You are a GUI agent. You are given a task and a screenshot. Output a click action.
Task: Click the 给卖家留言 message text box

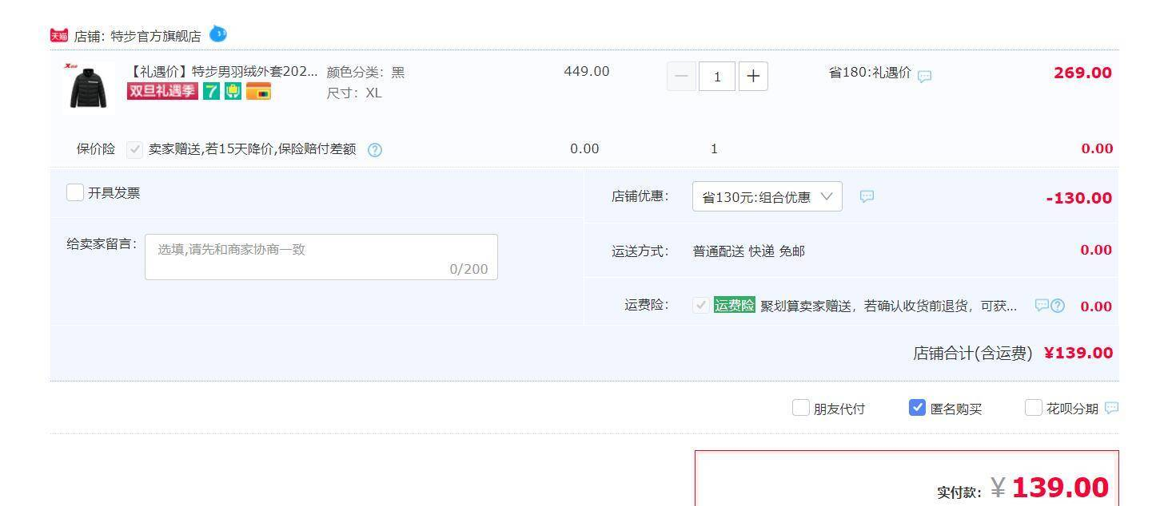tap(321, 257)
